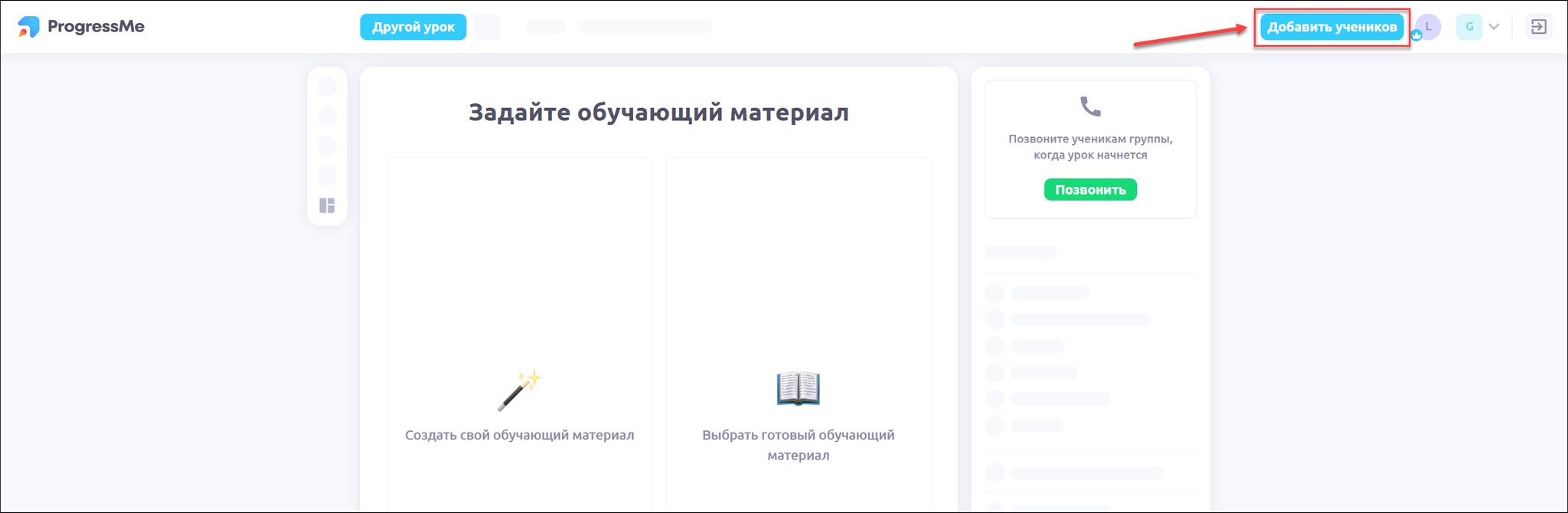The height and width of the screenshot is (513, 1568).
Task: Click the crown badge on the L avatar
Action: click(x=1416, y=35)
